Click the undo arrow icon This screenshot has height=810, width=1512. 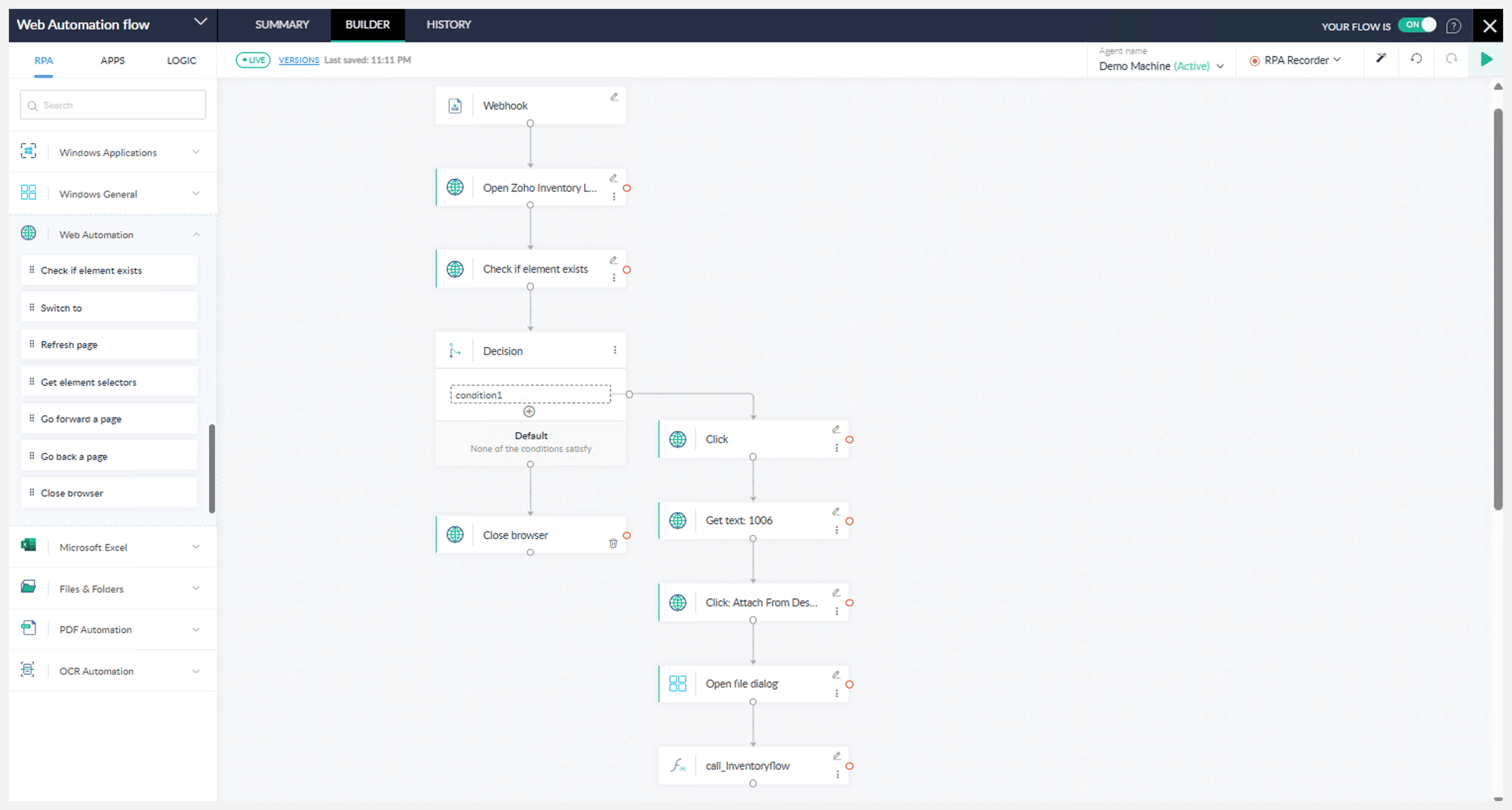(1416, 59)
